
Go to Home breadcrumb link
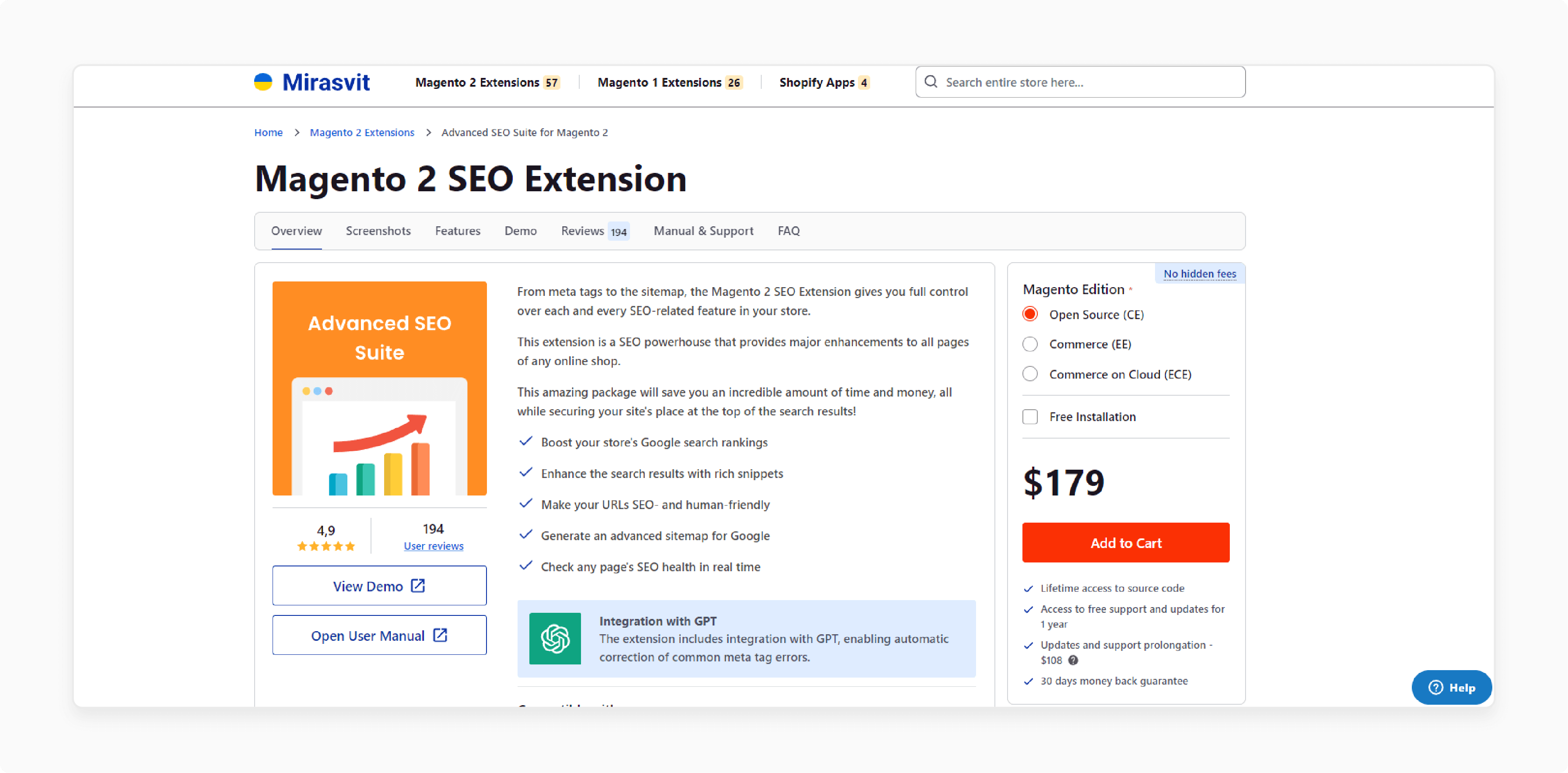click(x=269, y=132)
